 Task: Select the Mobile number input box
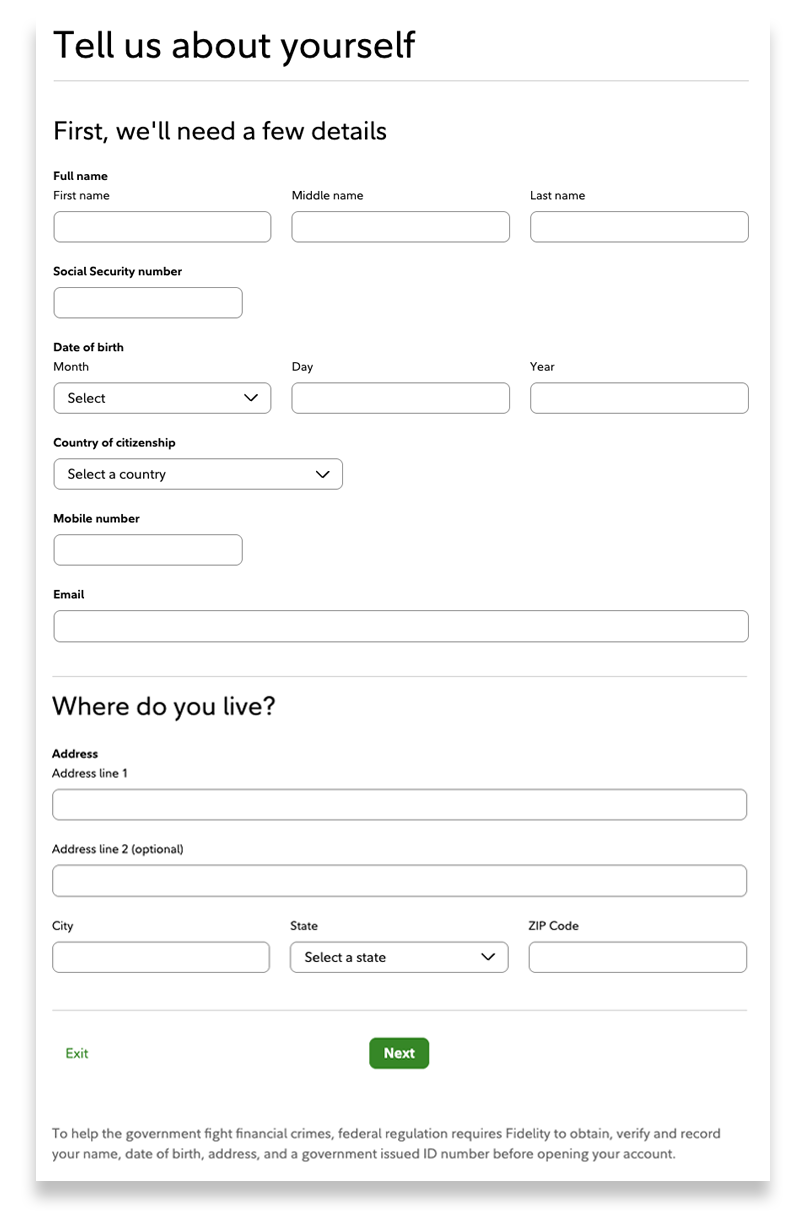coord(148,550)
